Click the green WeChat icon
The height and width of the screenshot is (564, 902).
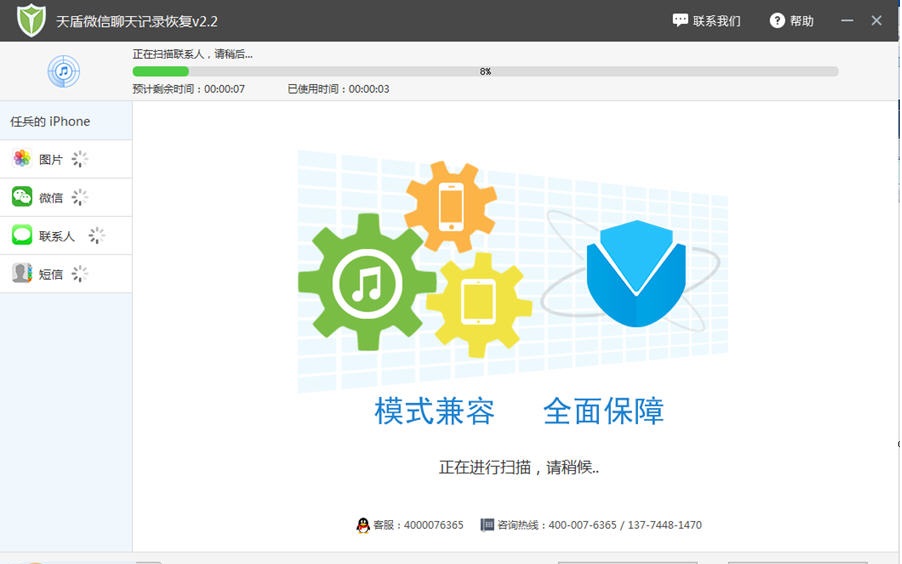22,196
